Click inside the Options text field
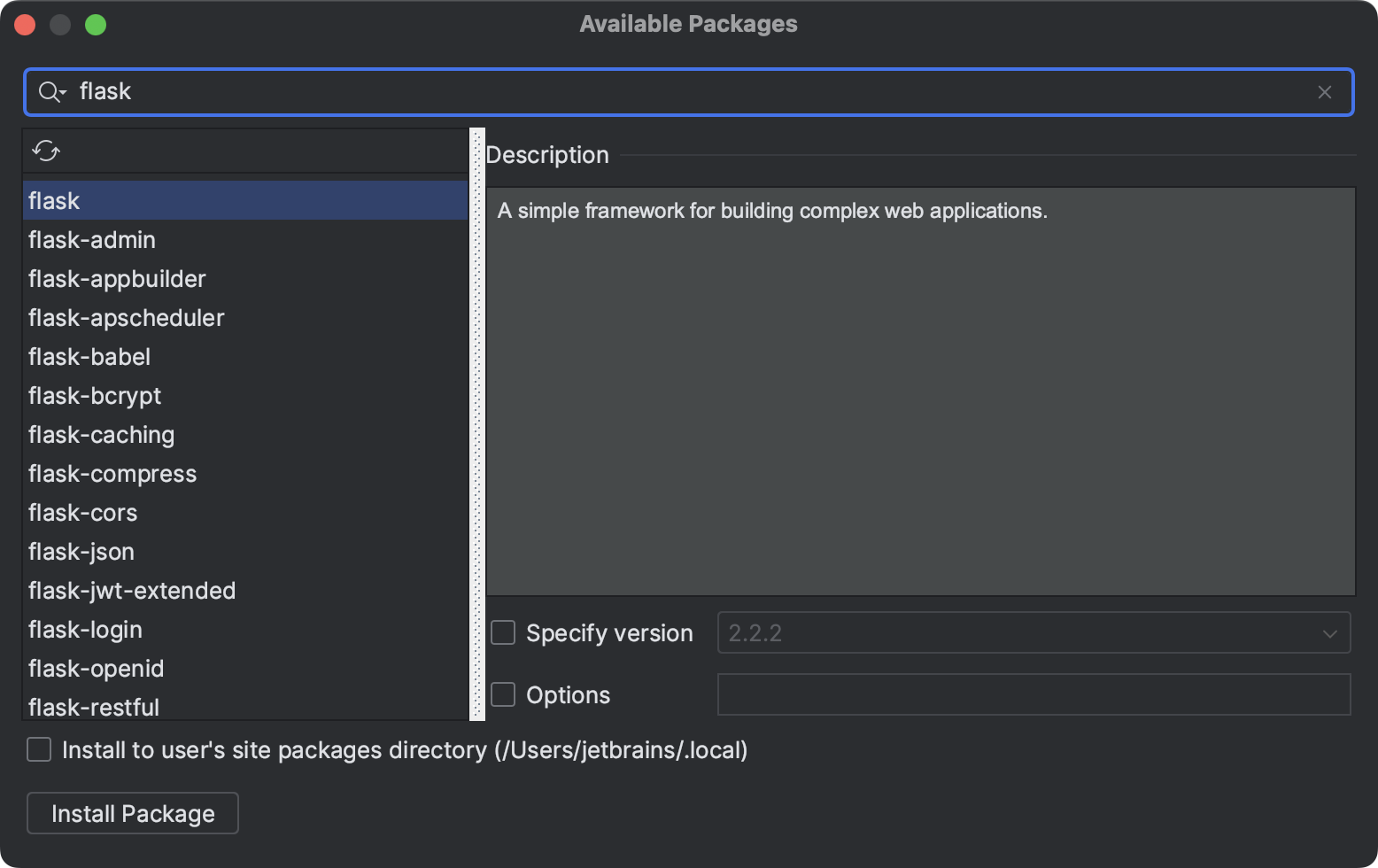 coord(1033,694)
